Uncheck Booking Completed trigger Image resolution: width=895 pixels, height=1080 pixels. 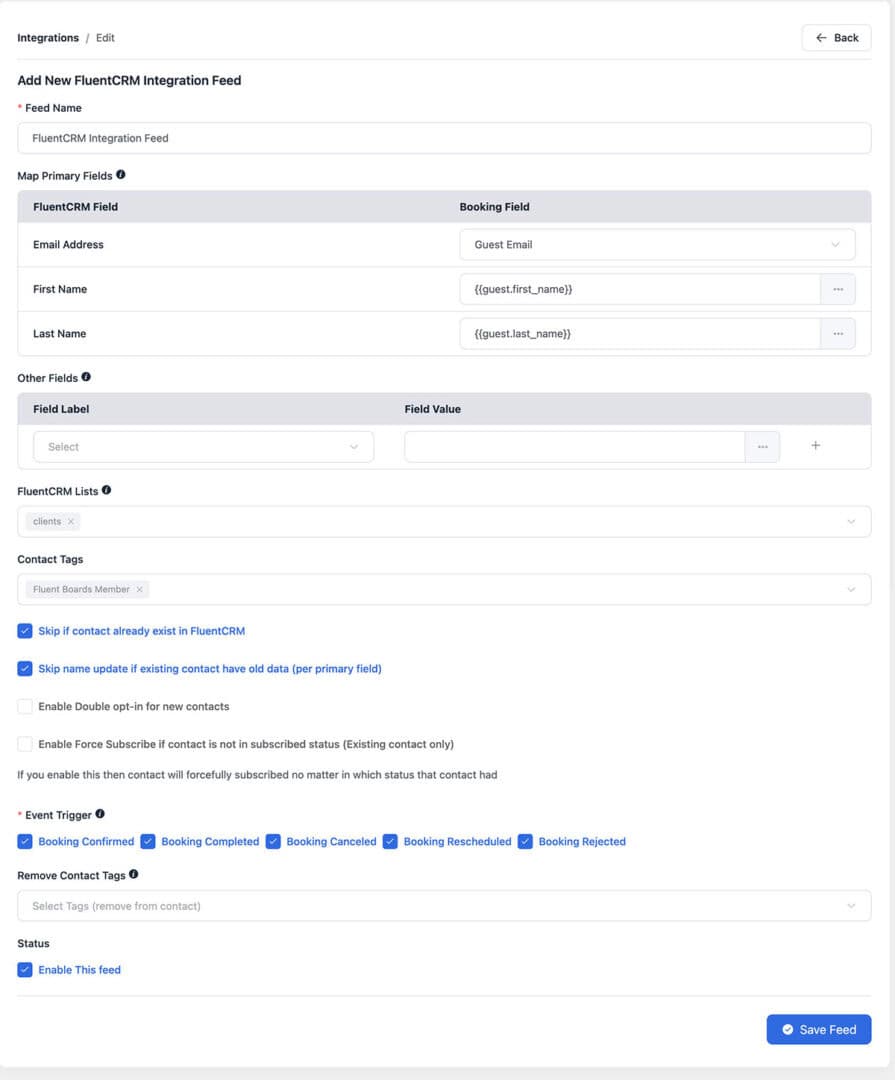click(x=147, y=842)
